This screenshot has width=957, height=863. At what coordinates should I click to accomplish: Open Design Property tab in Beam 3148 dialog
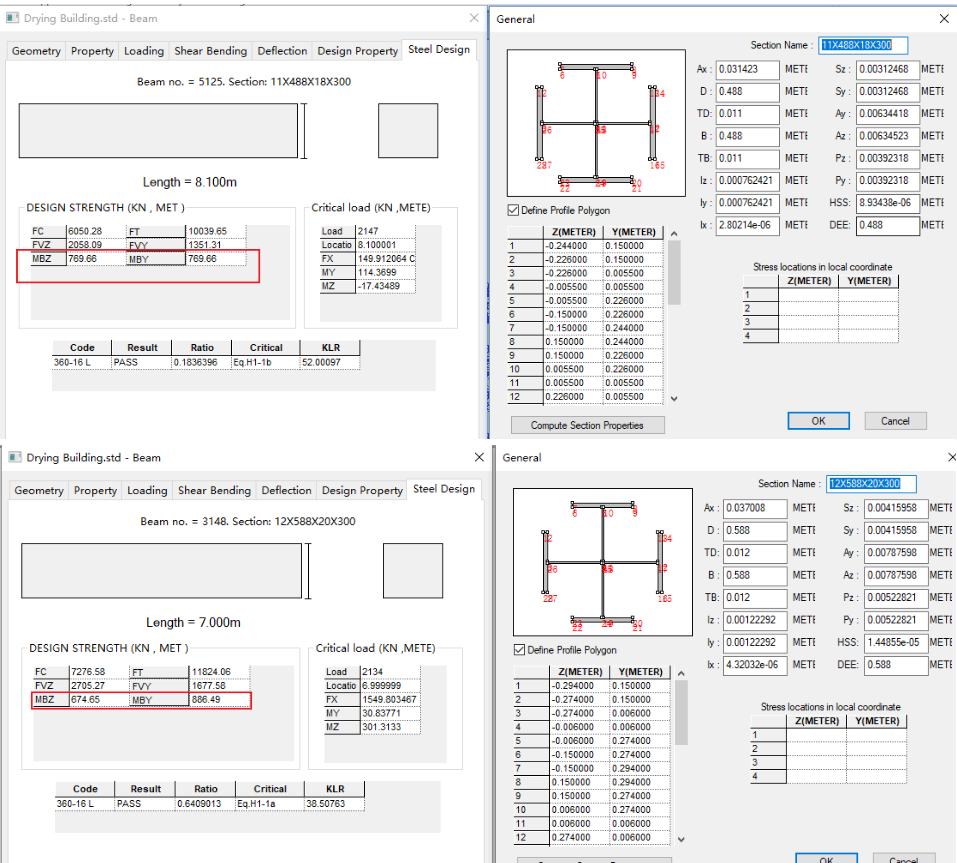coord(361,491)
